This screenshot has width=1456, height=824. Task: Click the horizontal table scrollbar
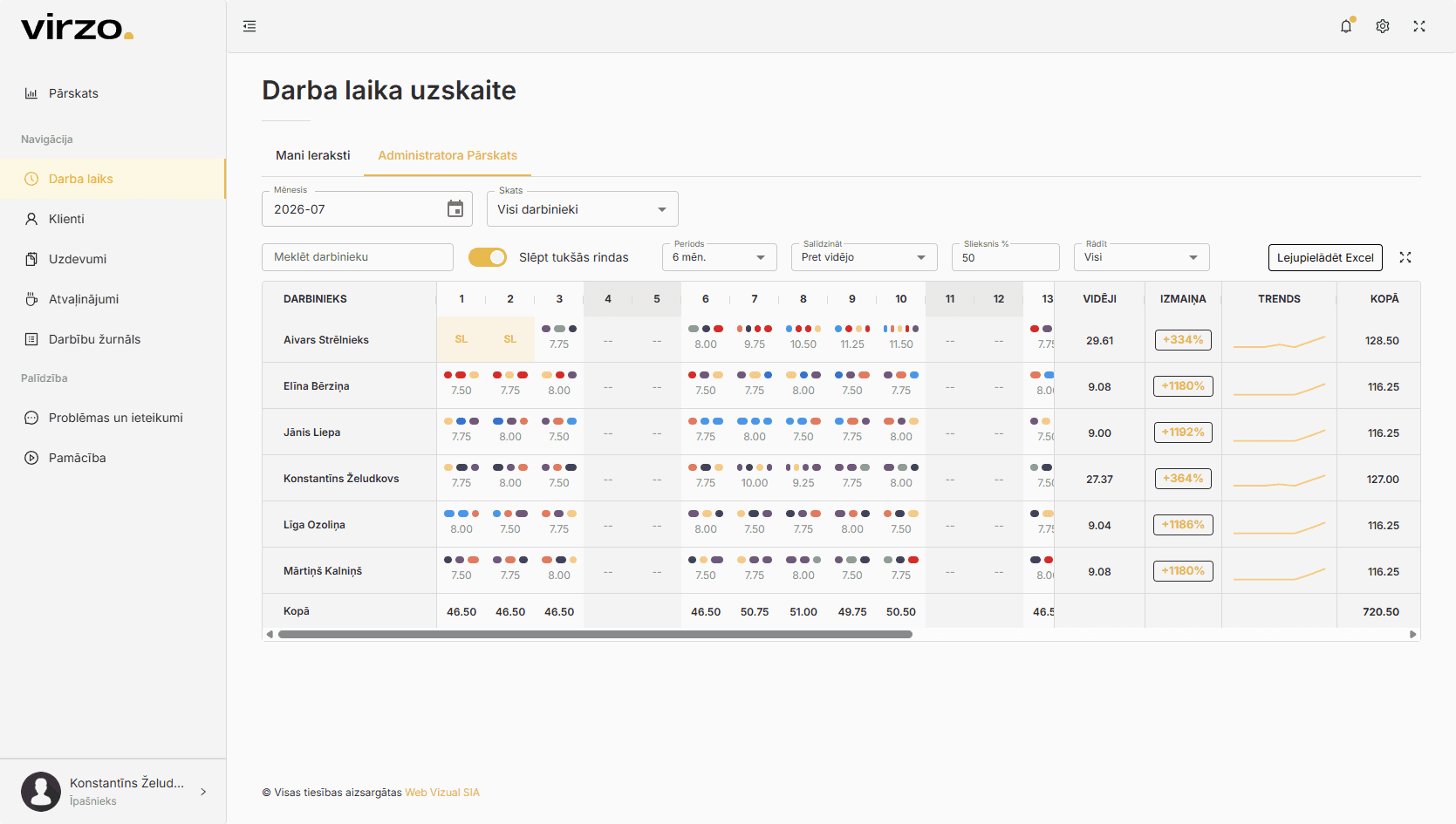[595, 635]
